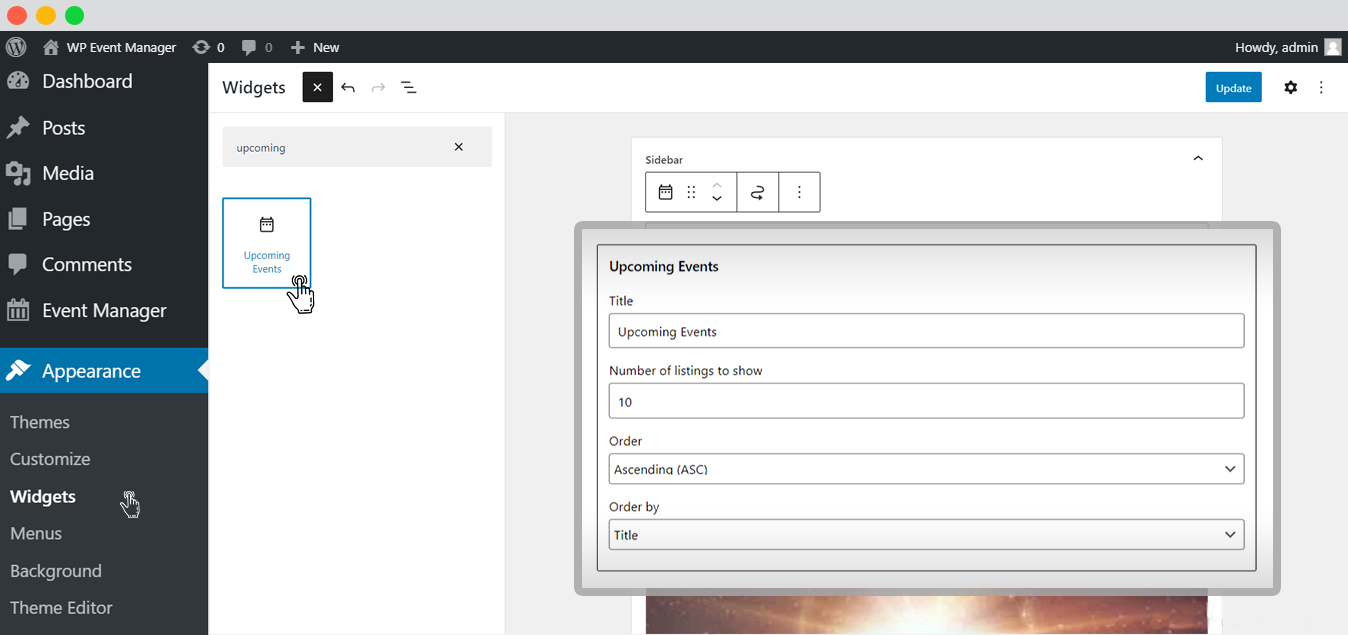Open the Event Manager menu

coord(104,310)
